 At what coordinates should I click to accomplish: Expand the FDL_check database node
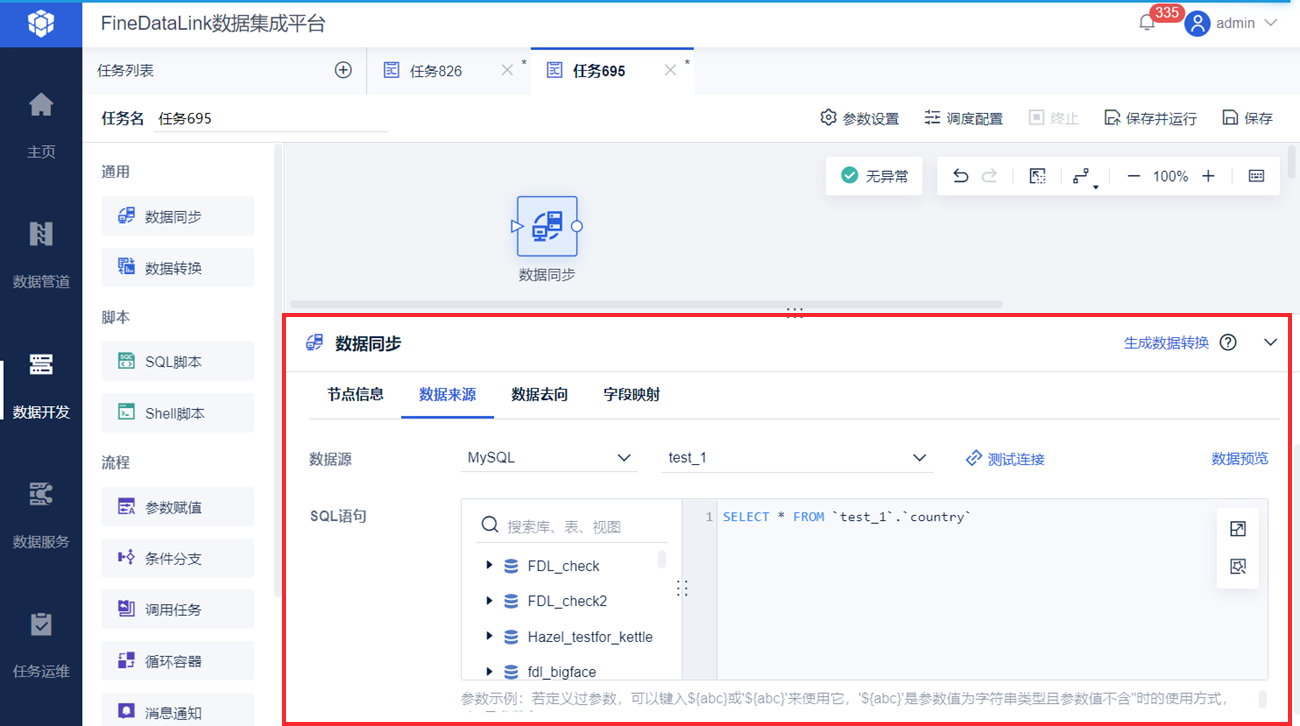(489, 565)
